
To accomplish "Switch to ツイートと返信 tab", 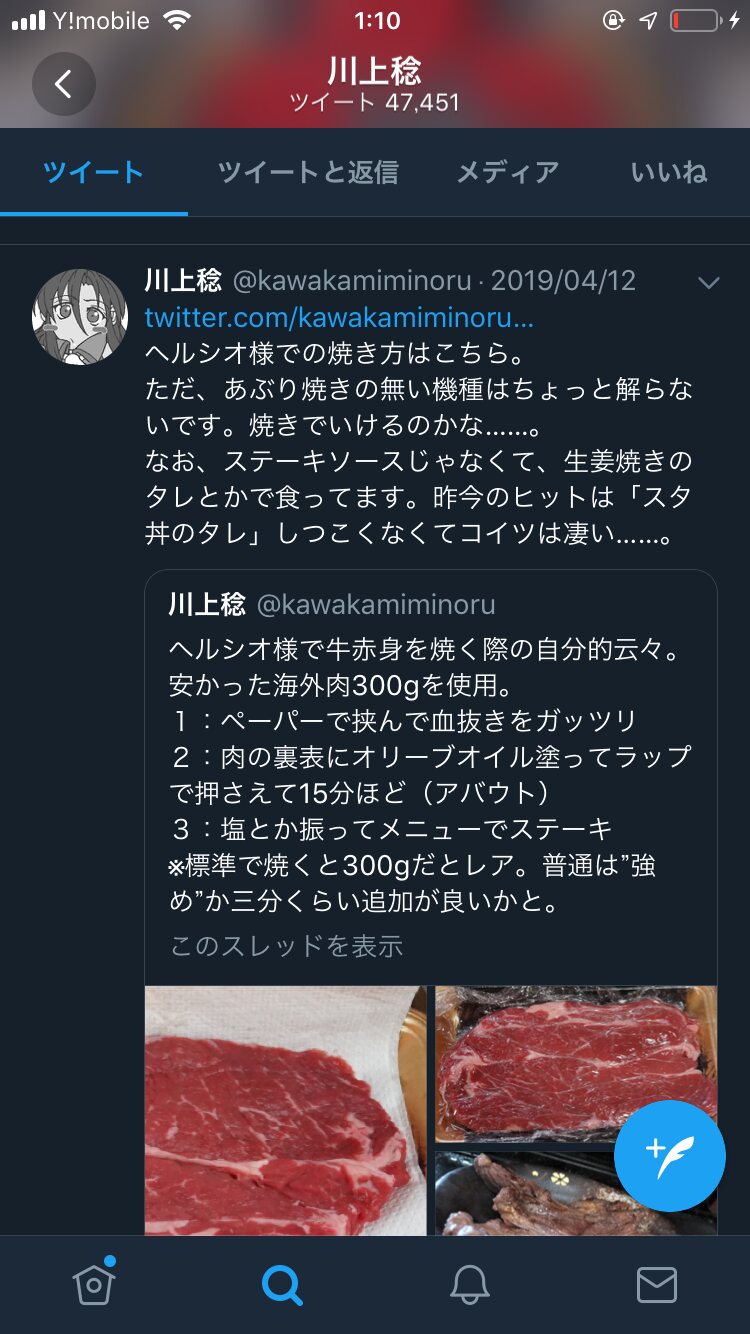I will (308, 172).
